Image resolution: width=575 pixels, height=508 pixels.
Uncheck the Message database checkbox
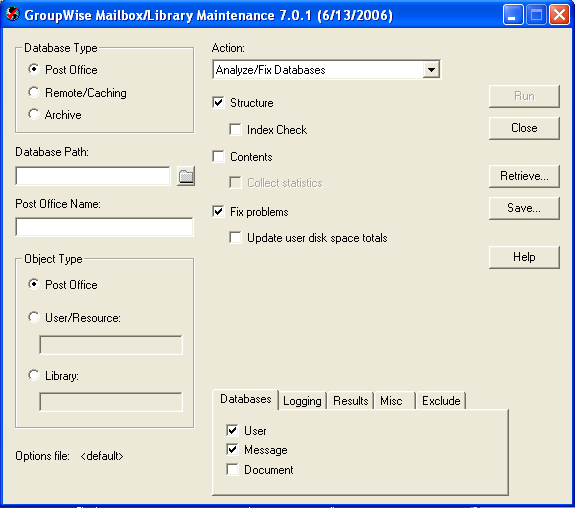(232, 449)
